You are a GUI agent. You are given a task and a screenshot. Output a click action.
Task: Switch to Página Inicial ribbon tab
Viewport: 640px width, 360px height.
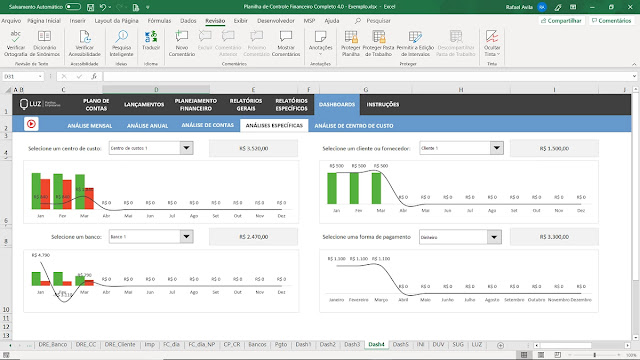click(44, 21)
